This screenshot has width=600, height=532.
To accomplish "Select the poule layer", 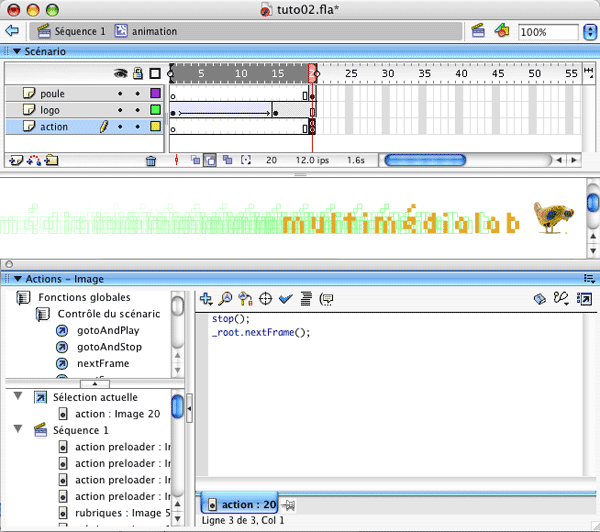I will [84, 93].
